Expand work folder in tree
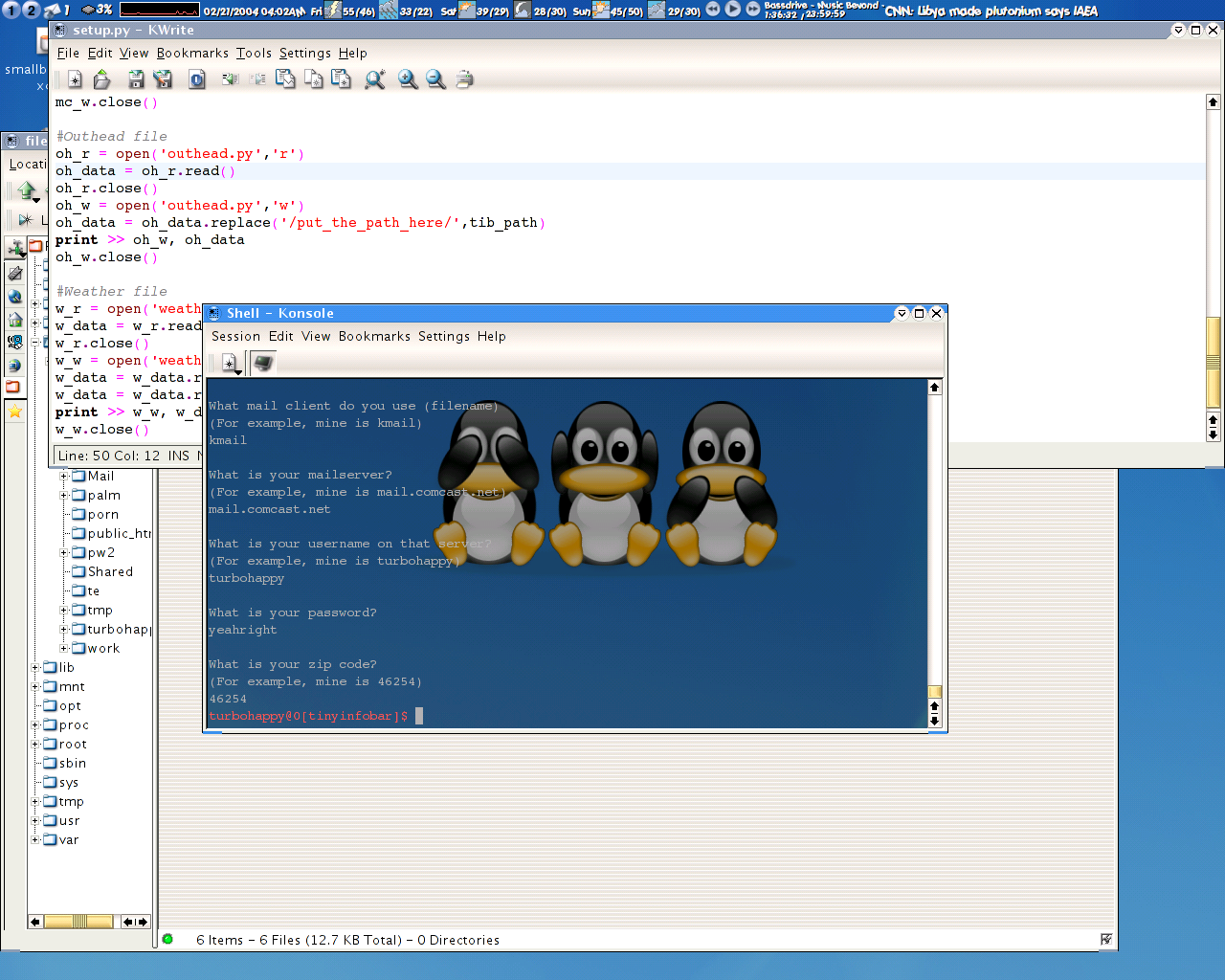Screen dimensions: 1225x980 [x=64, y=648]
